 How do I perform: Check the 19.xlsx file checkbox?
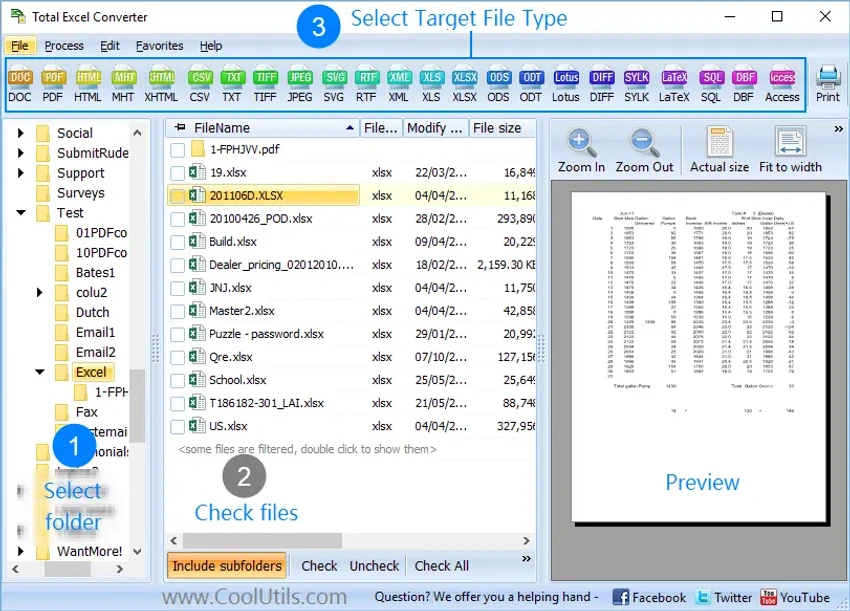[177, 173]
